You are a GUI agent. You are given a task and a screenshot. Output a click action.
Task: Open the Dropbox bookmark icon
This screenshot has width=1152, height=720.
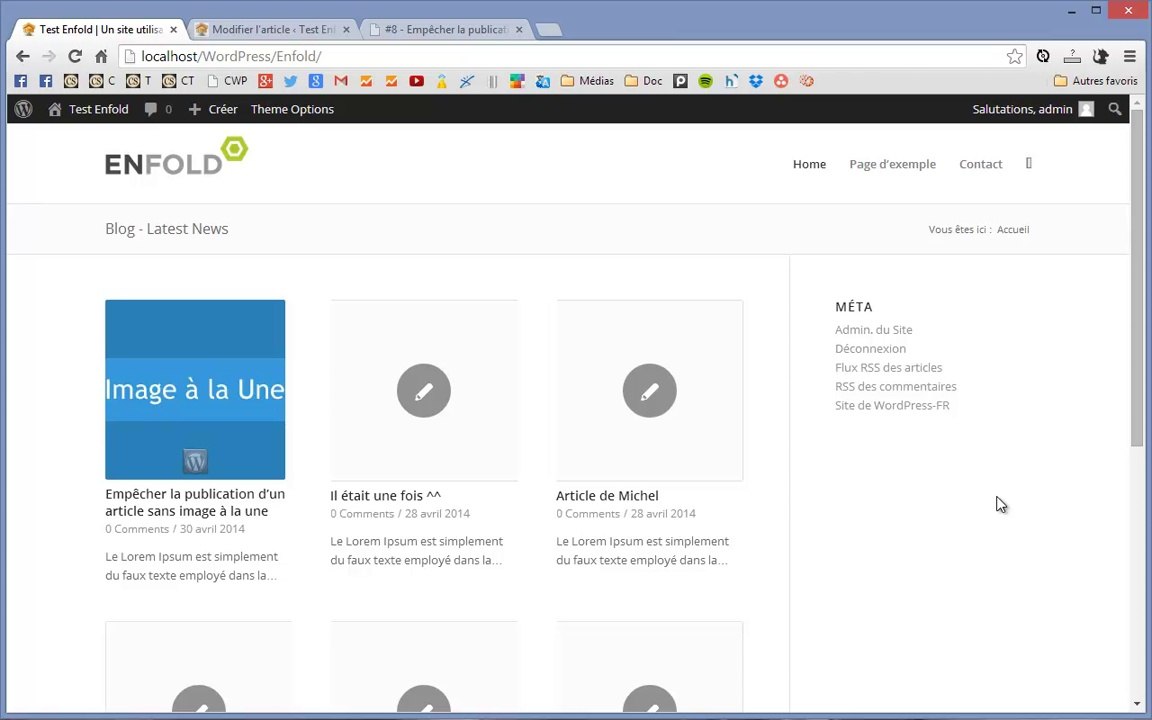pyautogui.click(x=756, y=81)
